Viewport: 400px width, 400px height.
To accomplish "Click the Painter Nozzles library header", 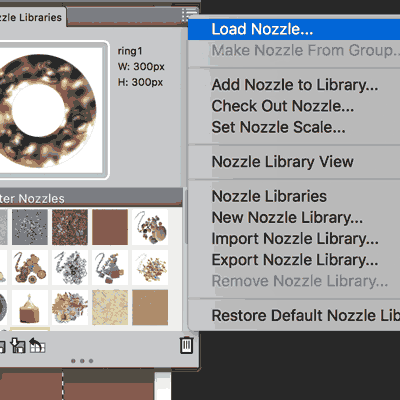I will coord(91,198).
